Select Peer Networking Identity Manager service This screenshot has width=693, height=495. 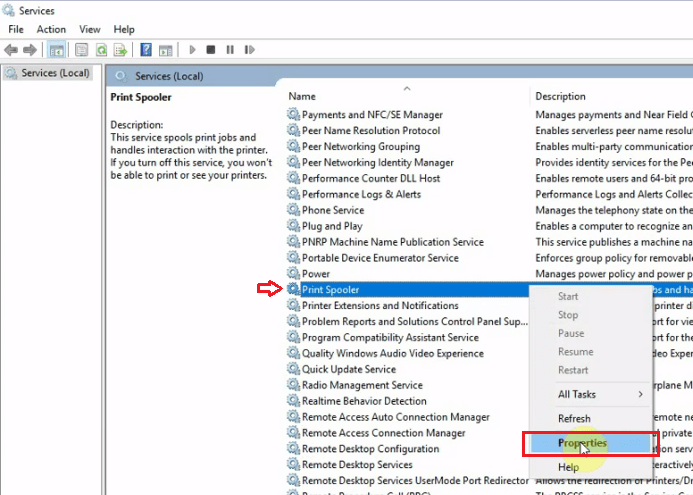[x=377, y=162]
